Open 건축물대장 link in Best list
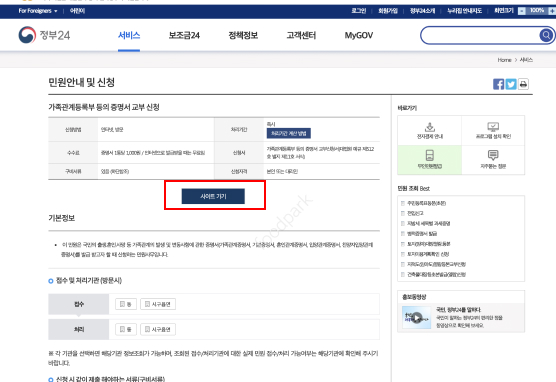 tap(436, 274)
